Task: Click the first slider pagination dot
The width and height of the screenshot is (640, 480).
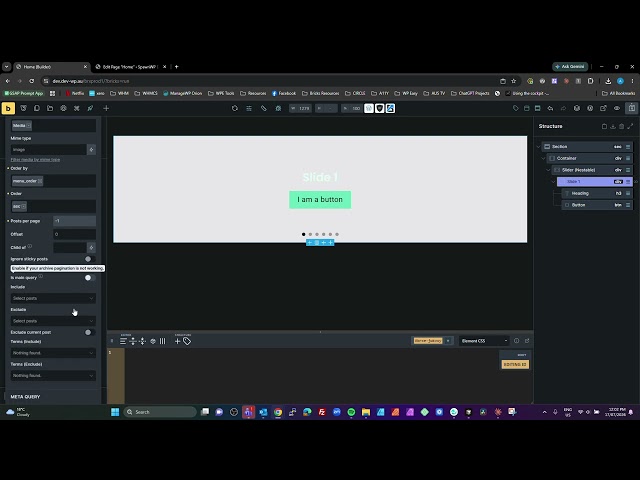Action: 303,235
